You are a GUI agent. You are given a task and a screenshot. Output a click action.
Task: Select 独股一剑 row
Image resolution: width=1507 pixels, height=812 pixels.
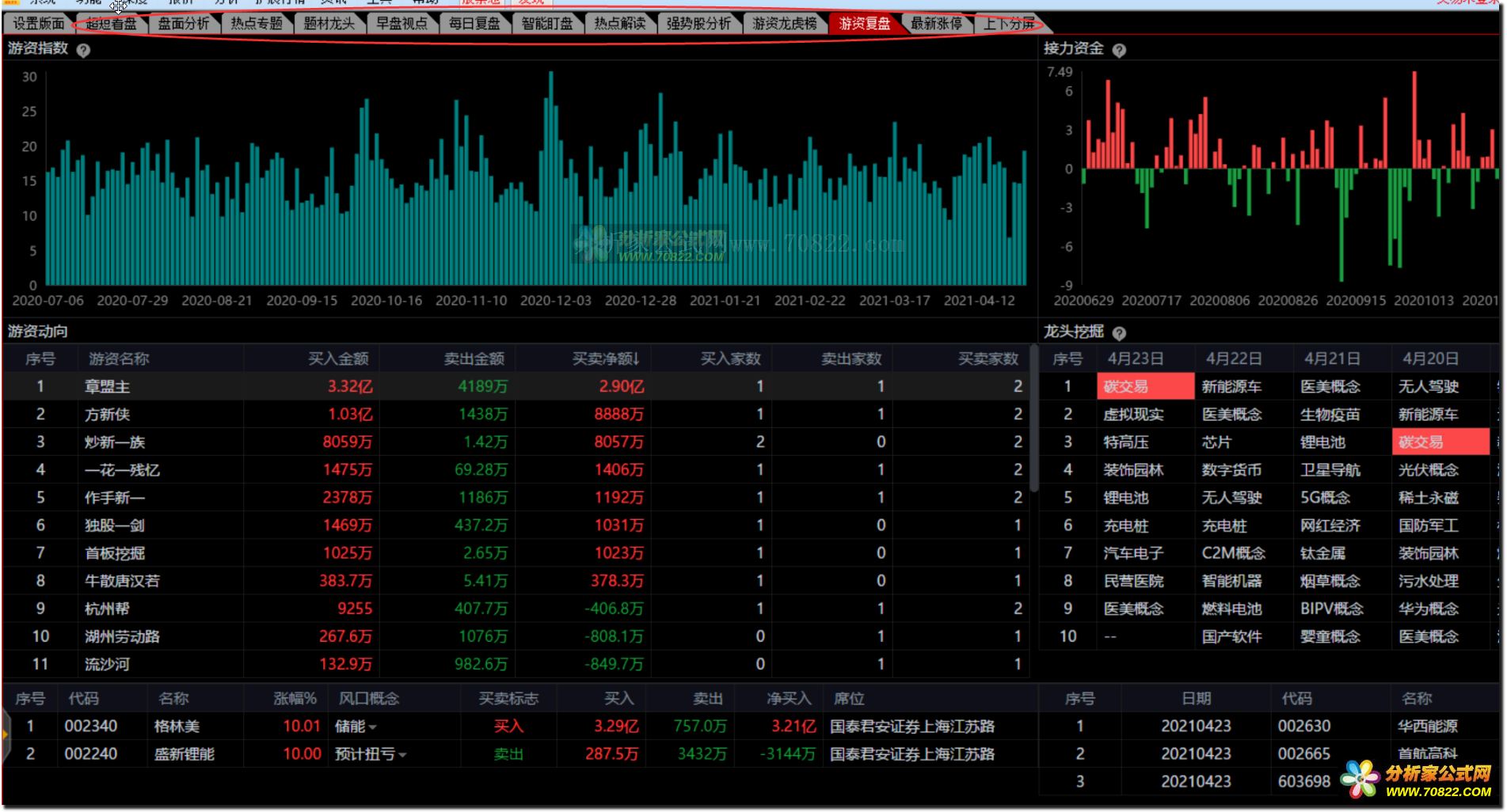pos(516,526)
